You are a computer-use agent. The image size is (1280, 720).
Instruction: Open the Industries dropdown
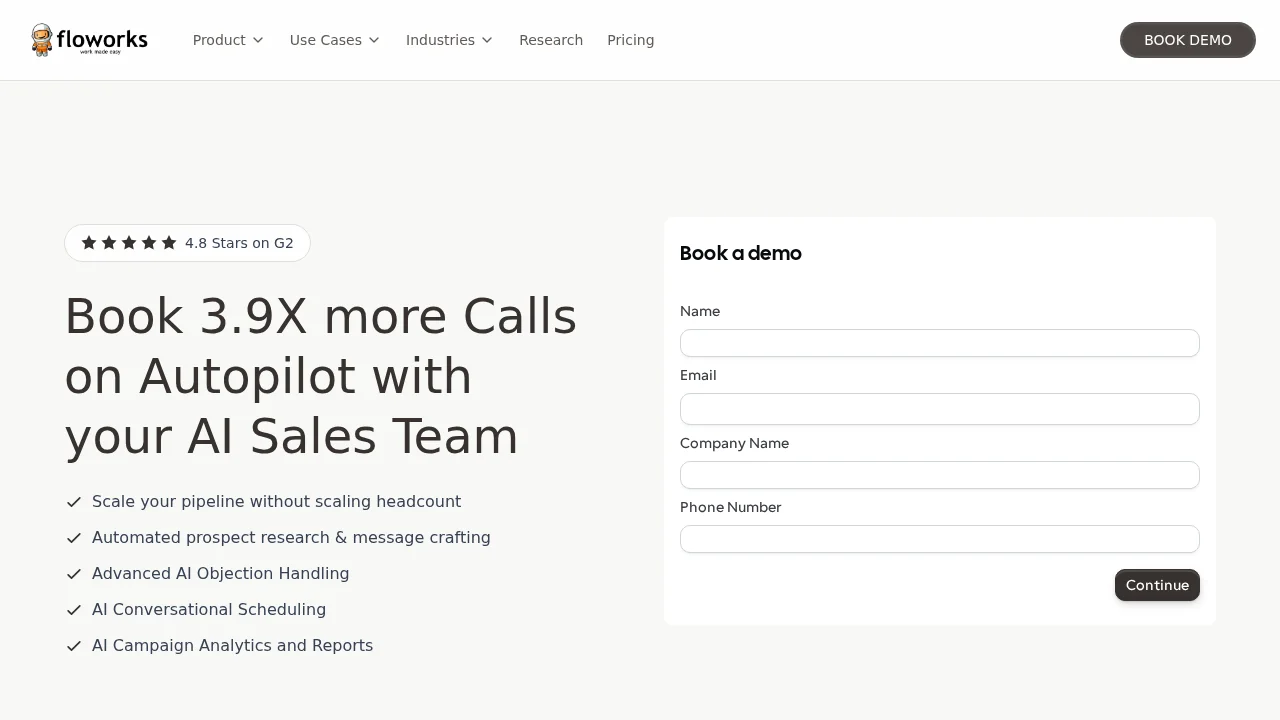pos(449,40)
